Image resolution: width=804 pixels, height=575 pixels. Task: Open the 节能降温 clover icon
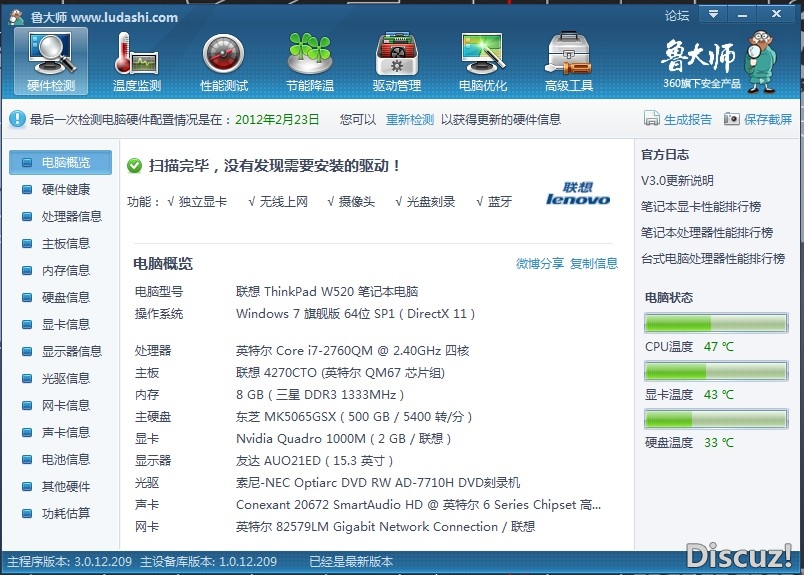(x=310, y=61)
